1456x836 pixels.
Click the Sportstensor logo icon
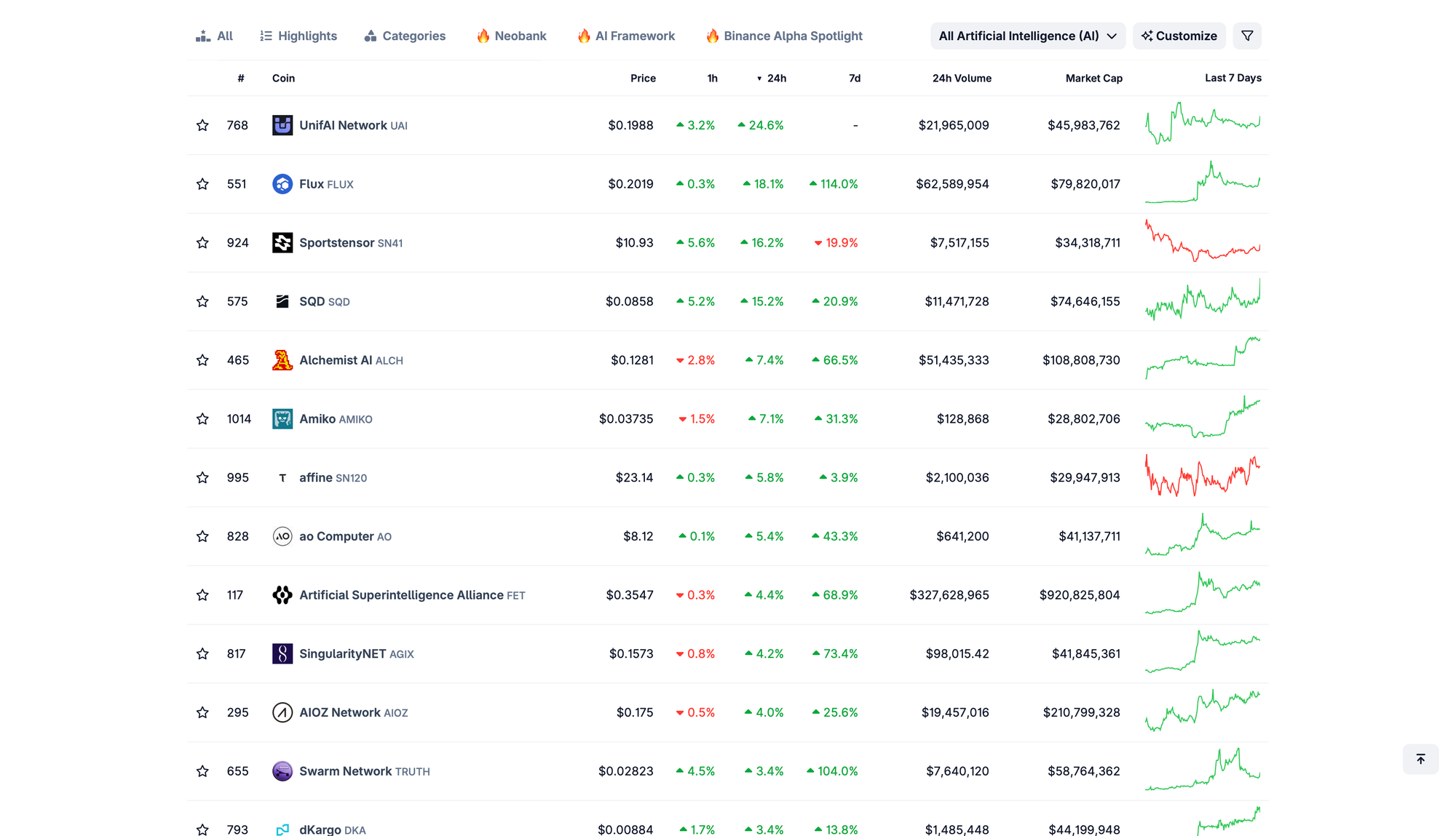[282, 242]
